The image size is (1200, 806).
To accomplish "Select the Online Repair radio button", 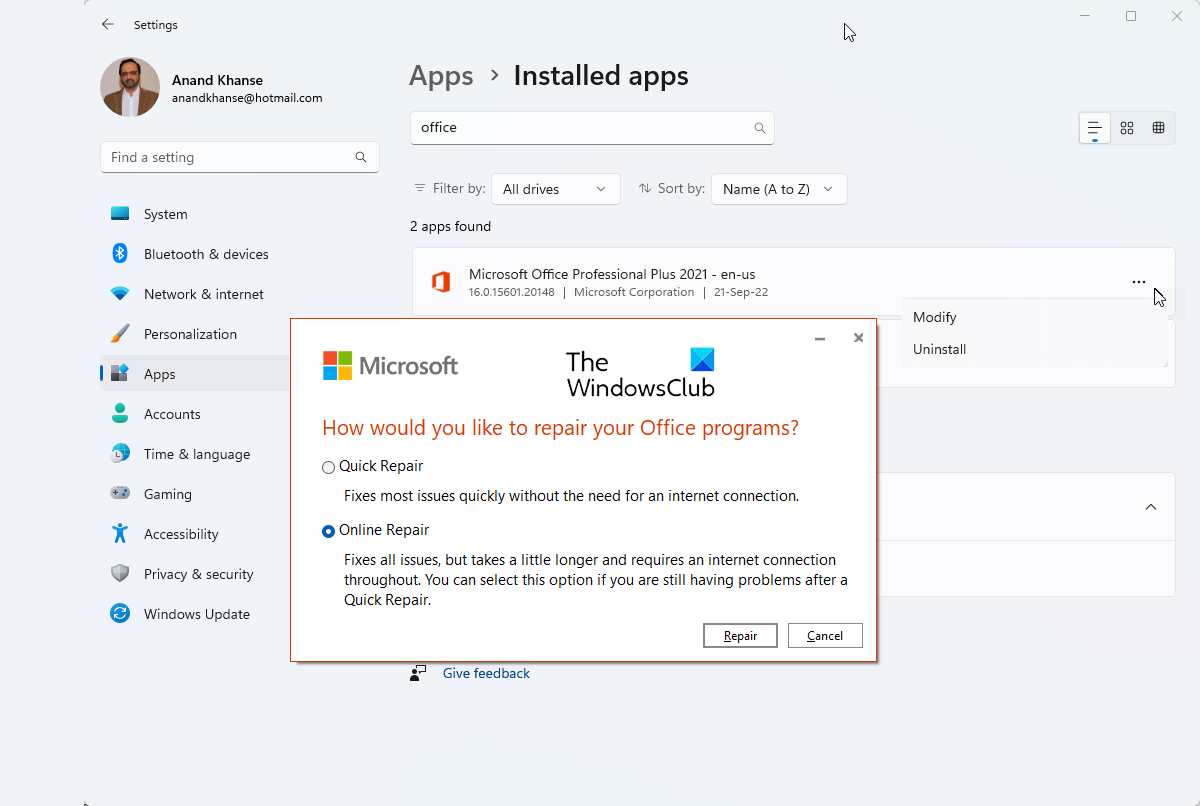I will click(x=328, y=531).
